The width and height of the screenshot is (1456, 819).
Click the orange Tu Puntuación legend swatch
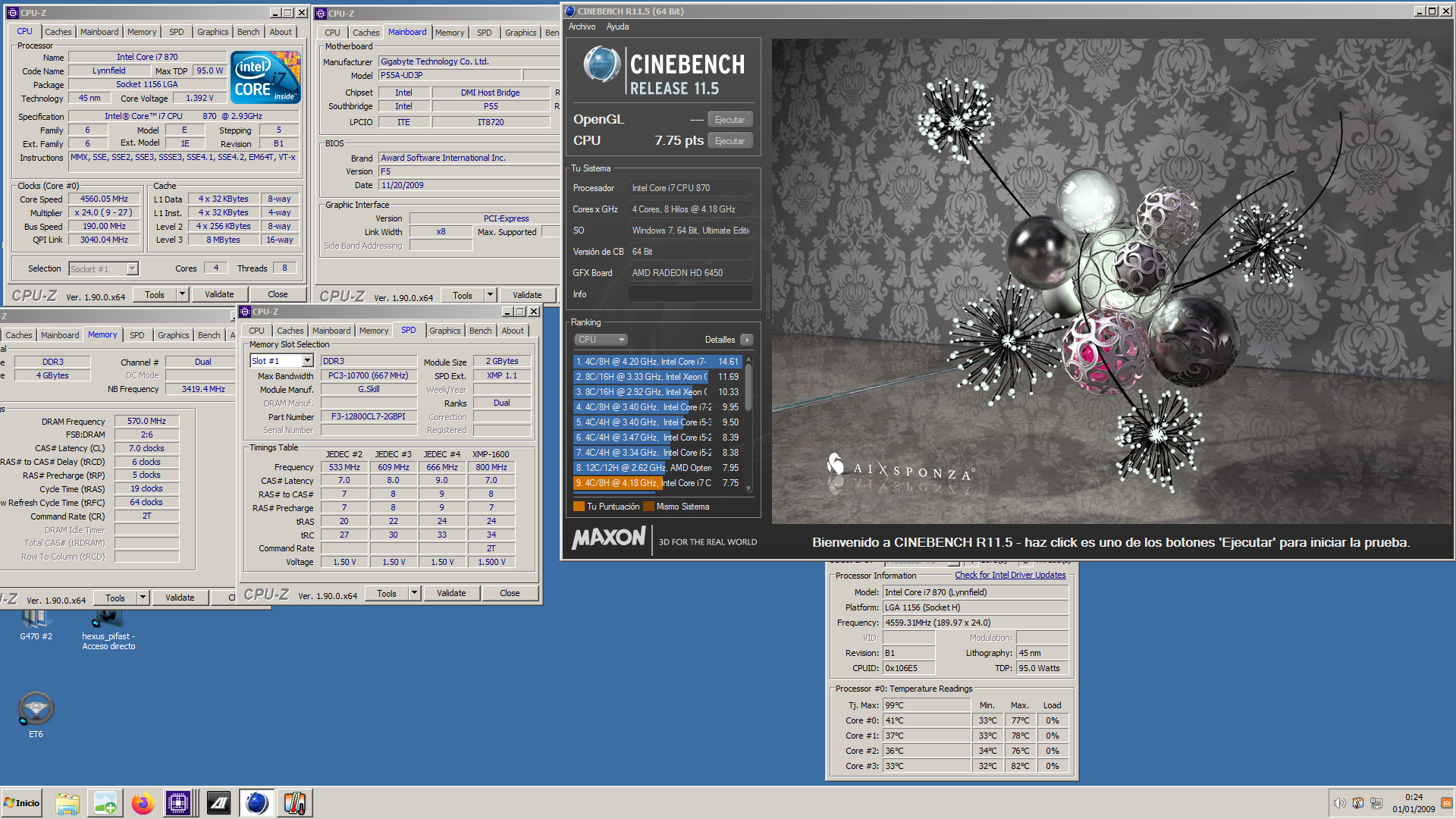[579, 507]
